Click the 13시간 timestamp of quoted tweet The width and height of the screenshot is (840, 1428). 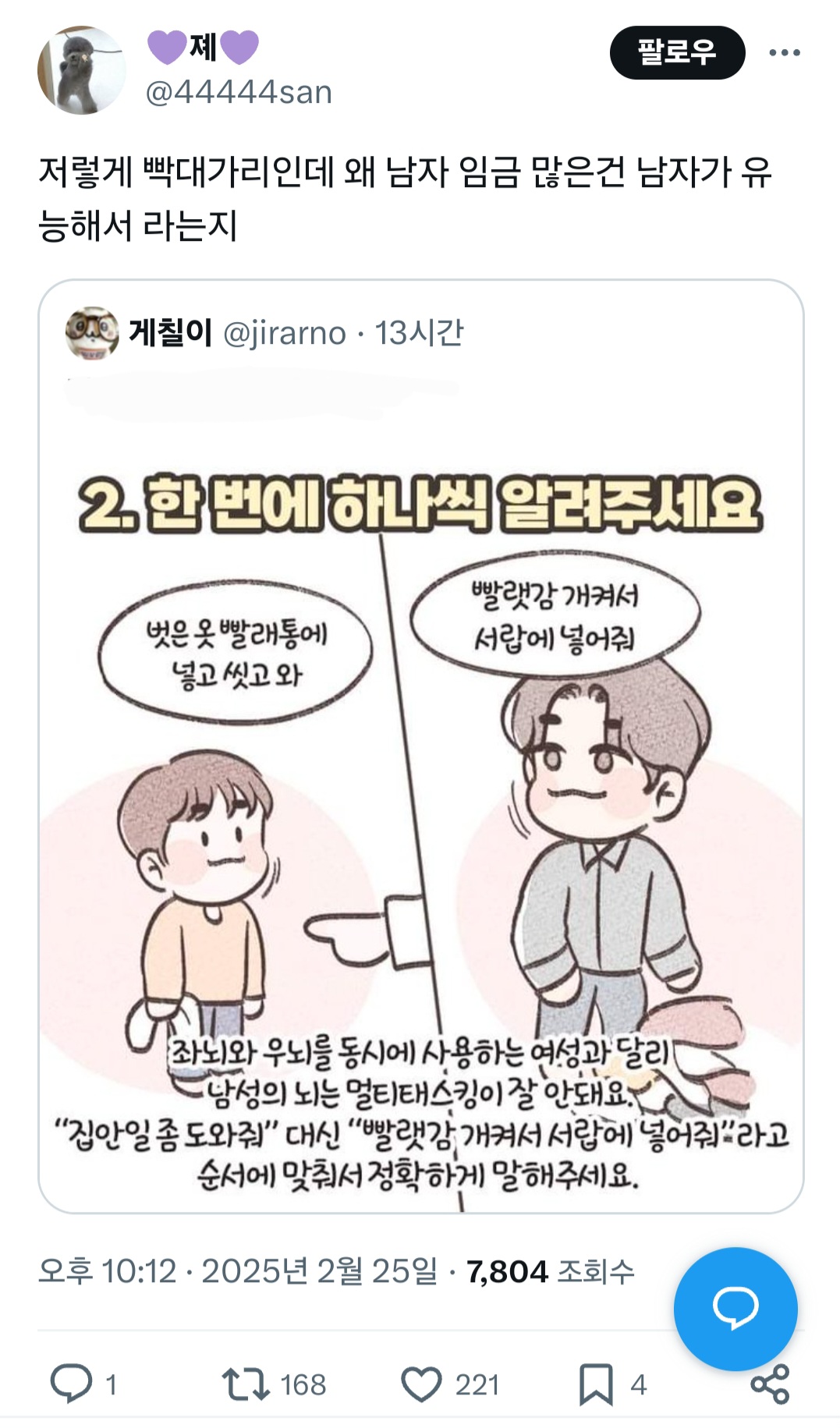(x=419, y=333)
